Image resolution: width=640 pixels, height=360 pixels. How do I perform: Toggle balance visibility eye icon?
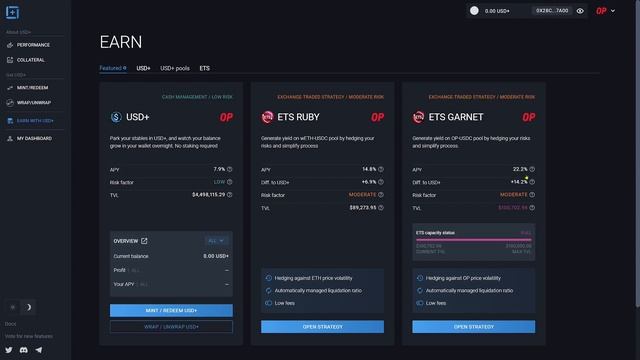pos(580,11)
